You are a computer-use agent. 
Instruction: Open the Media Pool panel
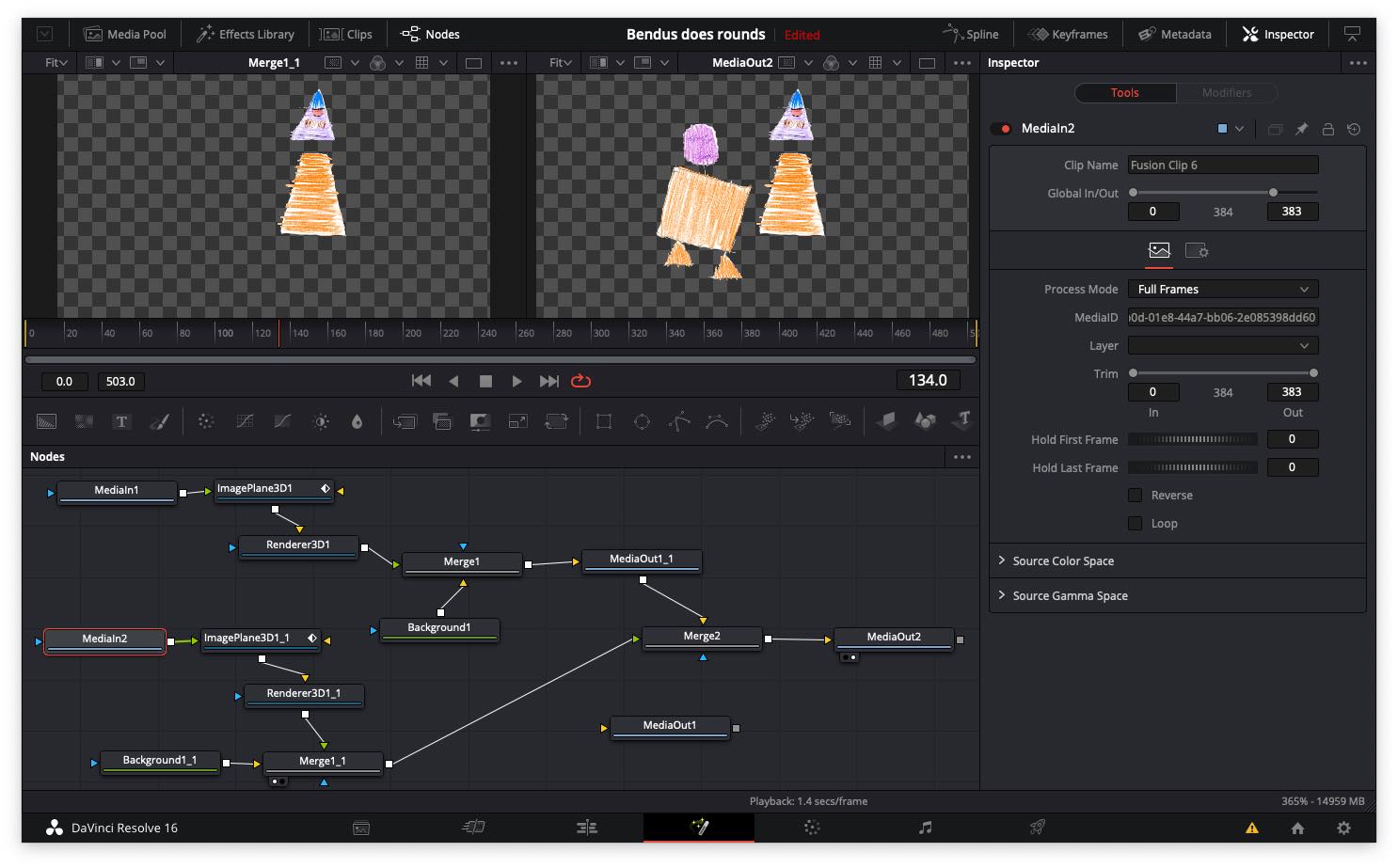click(x=125, y=34)
